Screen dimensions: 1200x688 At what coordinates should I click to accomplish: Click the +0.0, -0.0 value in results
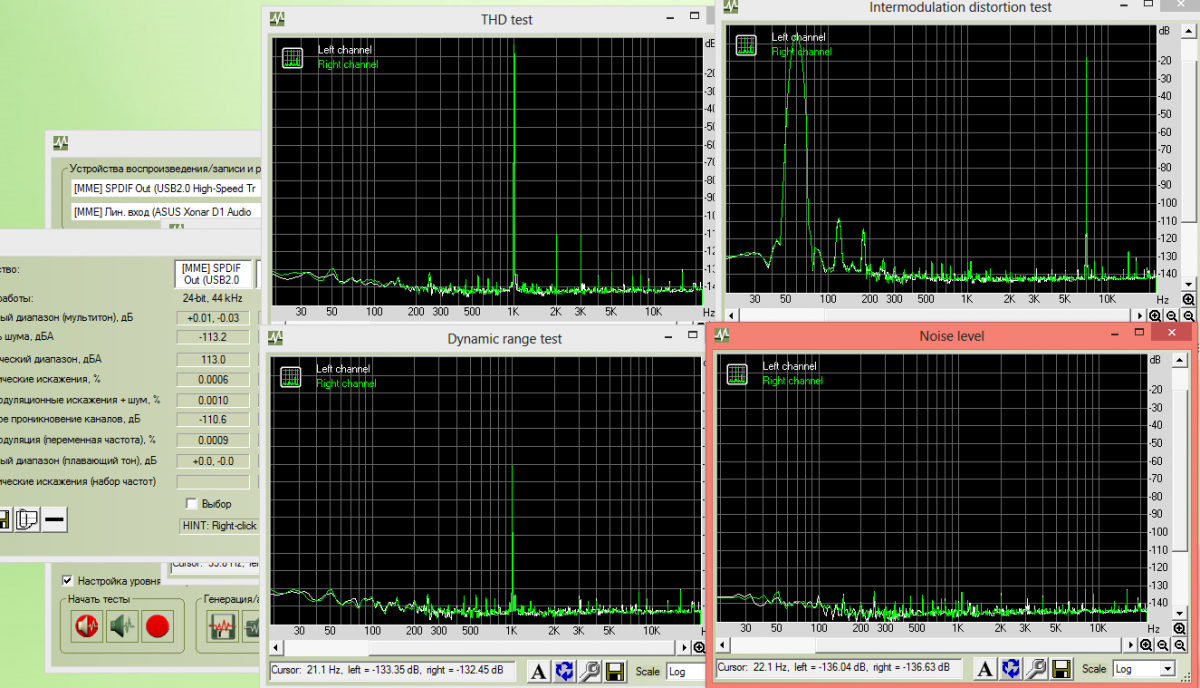(215, 461)
